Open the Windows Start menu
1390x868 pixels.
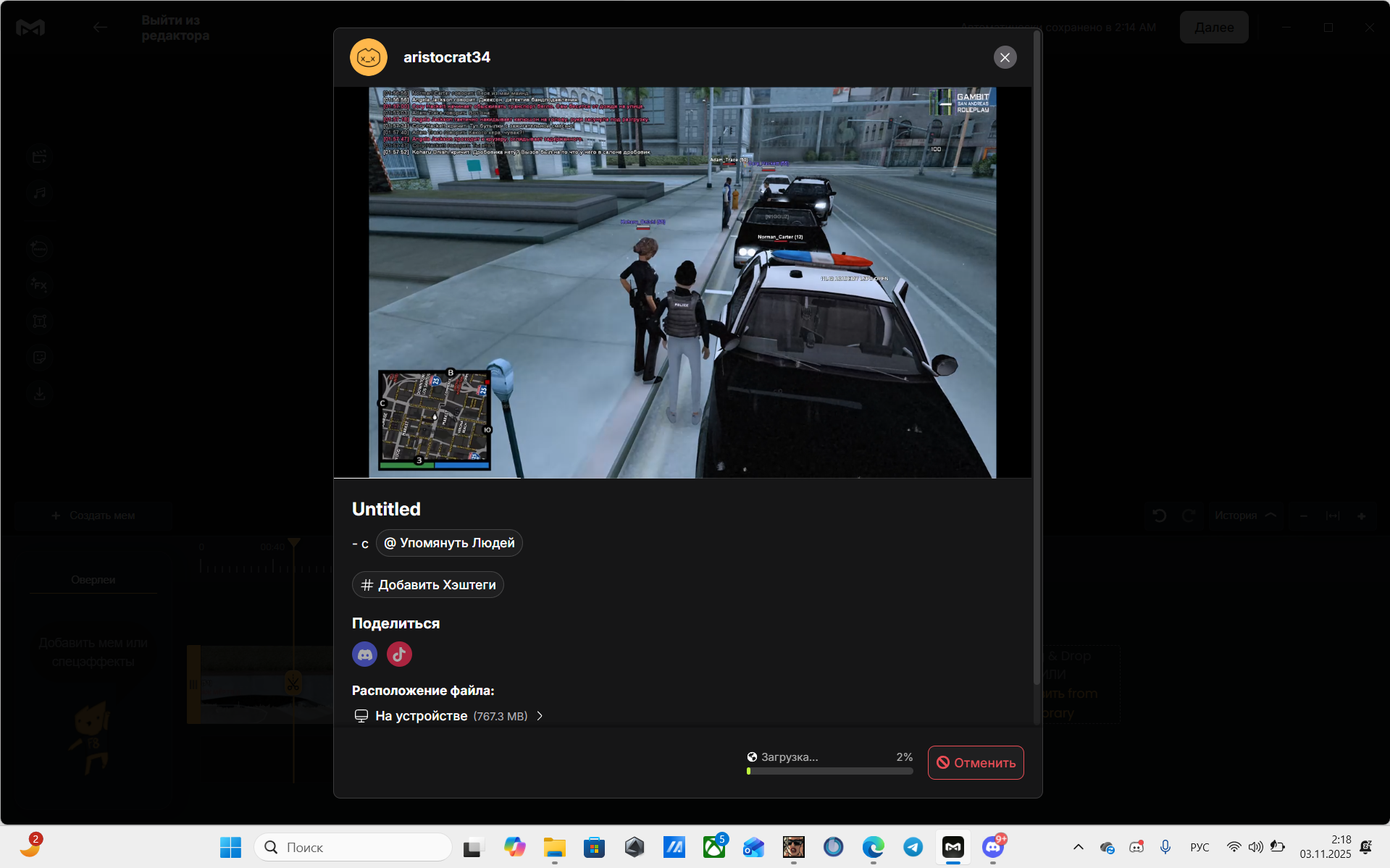point(230,847)
